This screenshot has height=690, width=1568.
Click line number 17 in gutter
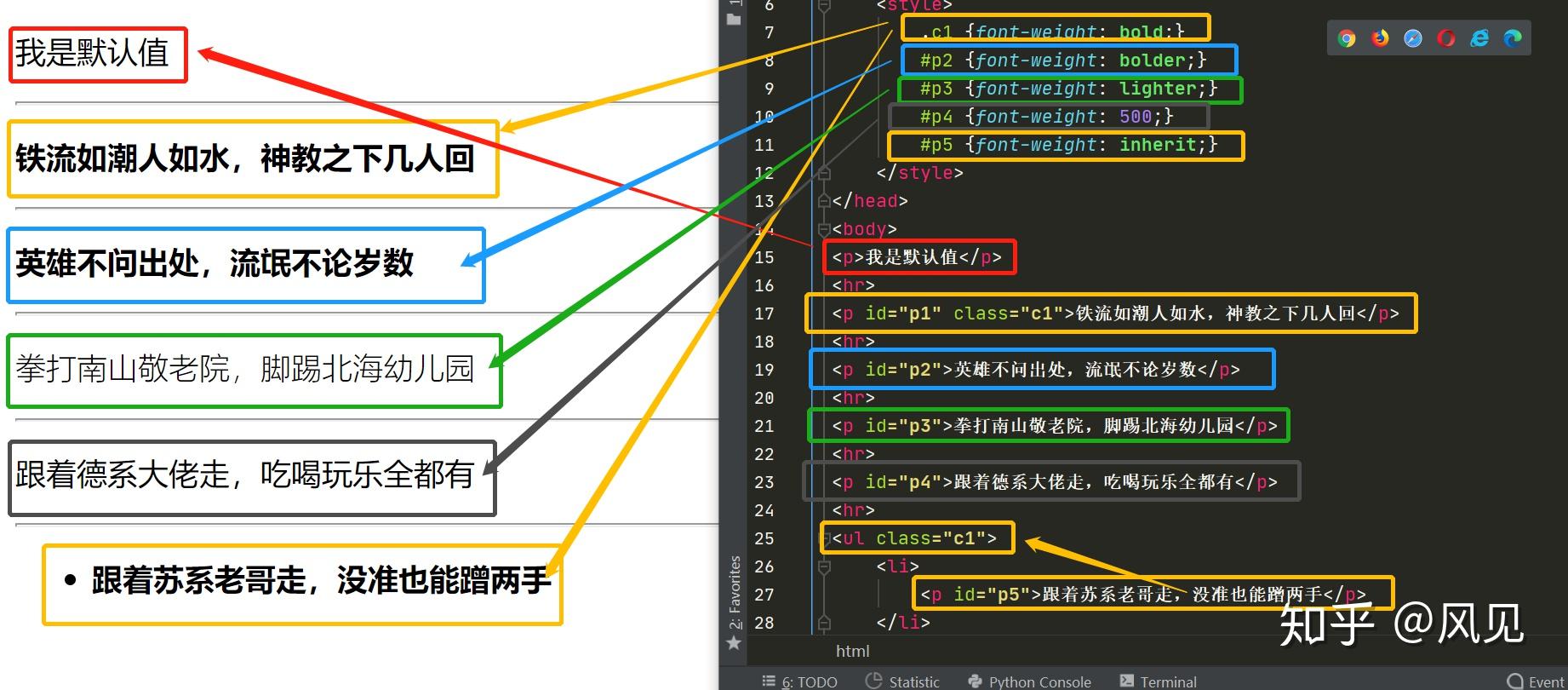point(764,313)
